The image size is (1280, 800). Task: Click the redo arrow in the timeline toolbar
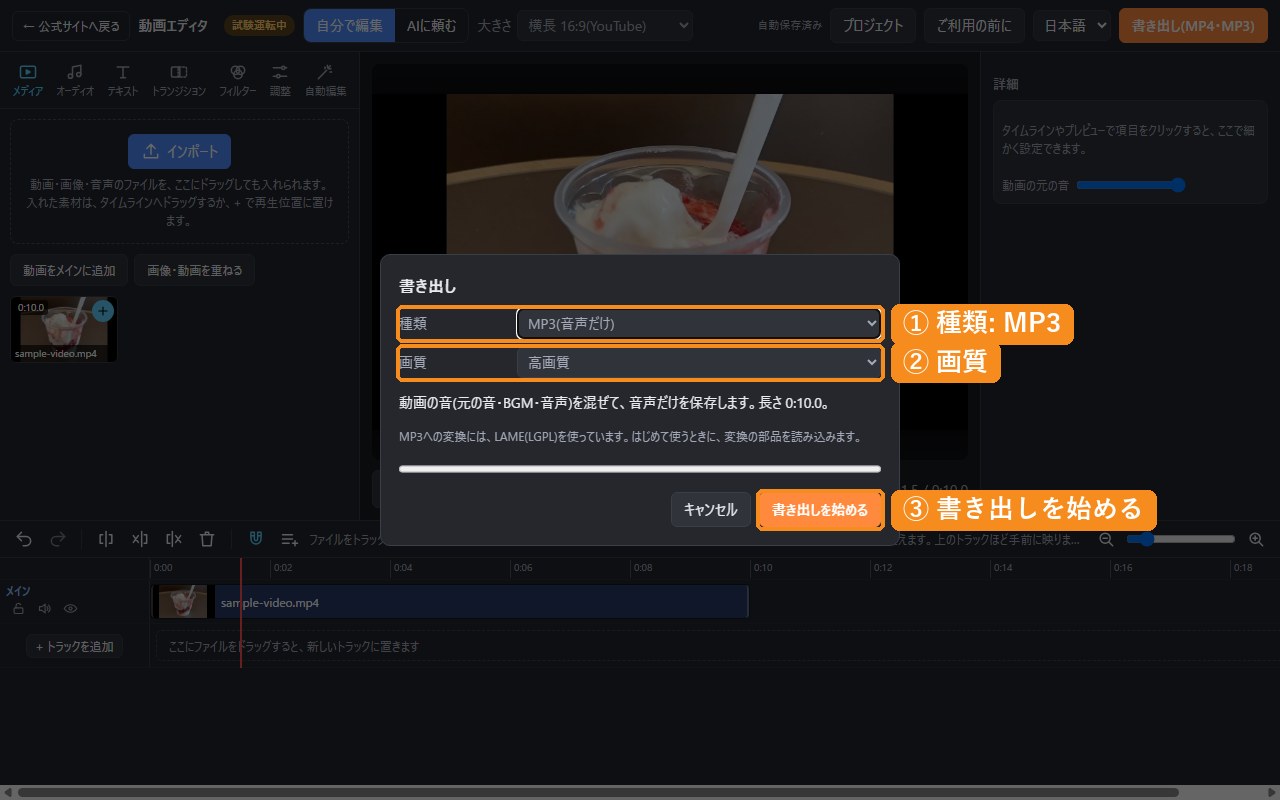58,539
